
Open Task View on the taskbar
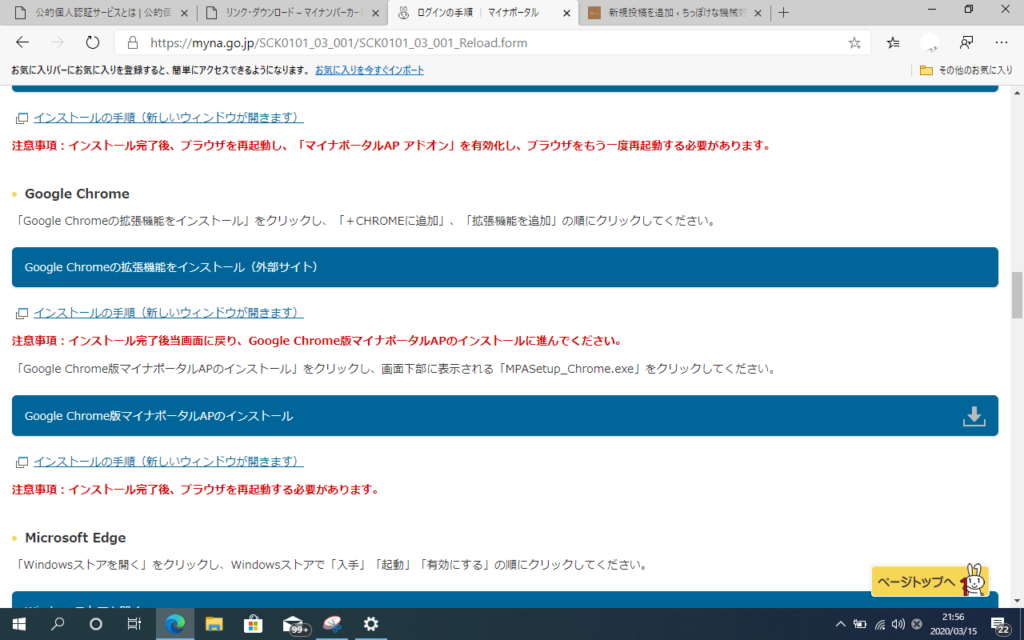click(x=134, y=624)
